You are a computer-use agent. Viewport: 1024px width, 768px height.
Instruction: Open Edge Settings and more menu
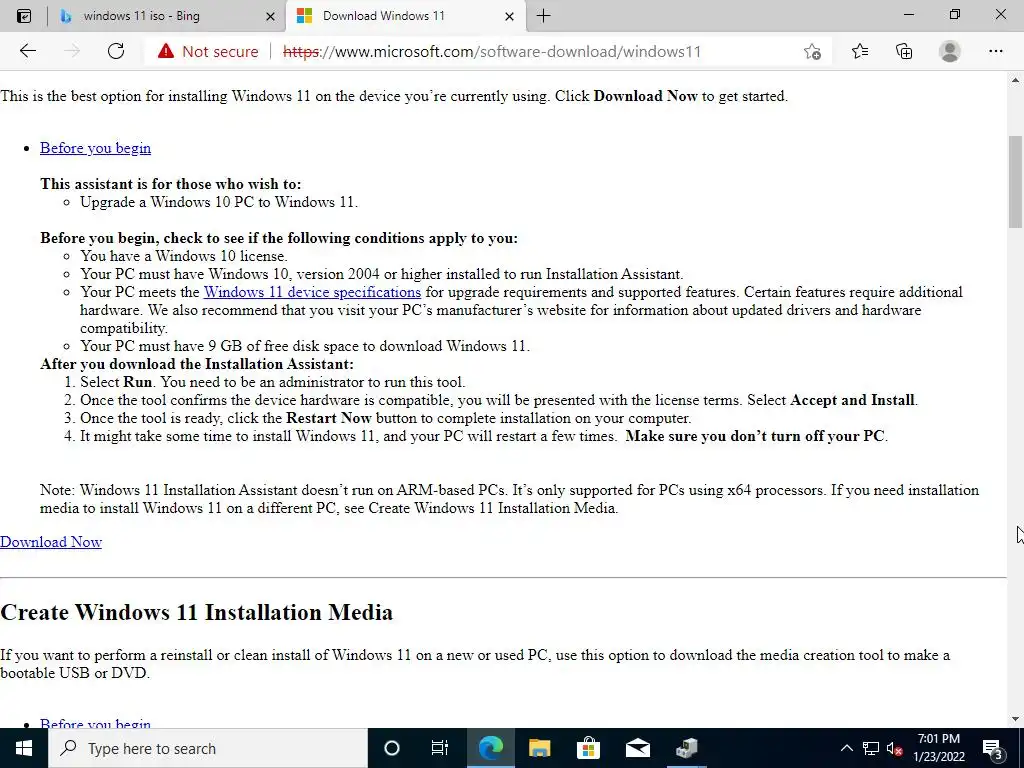(x=995, y=51)
